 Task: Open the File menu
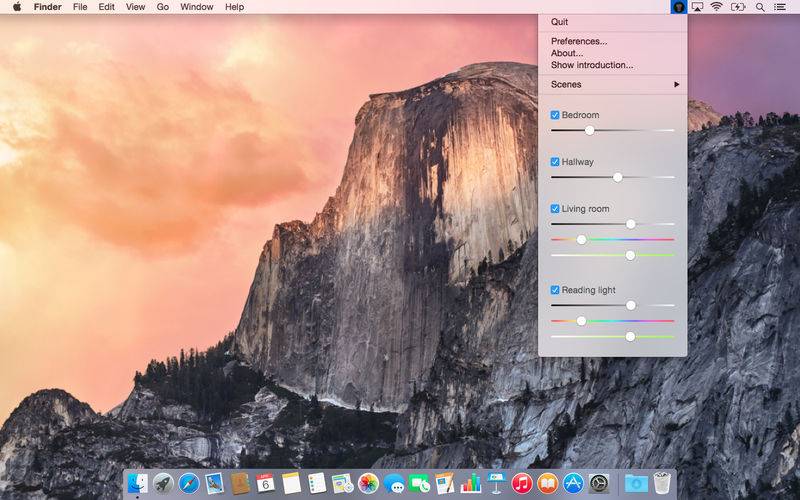pyautogui.click(x=80, y=7)
